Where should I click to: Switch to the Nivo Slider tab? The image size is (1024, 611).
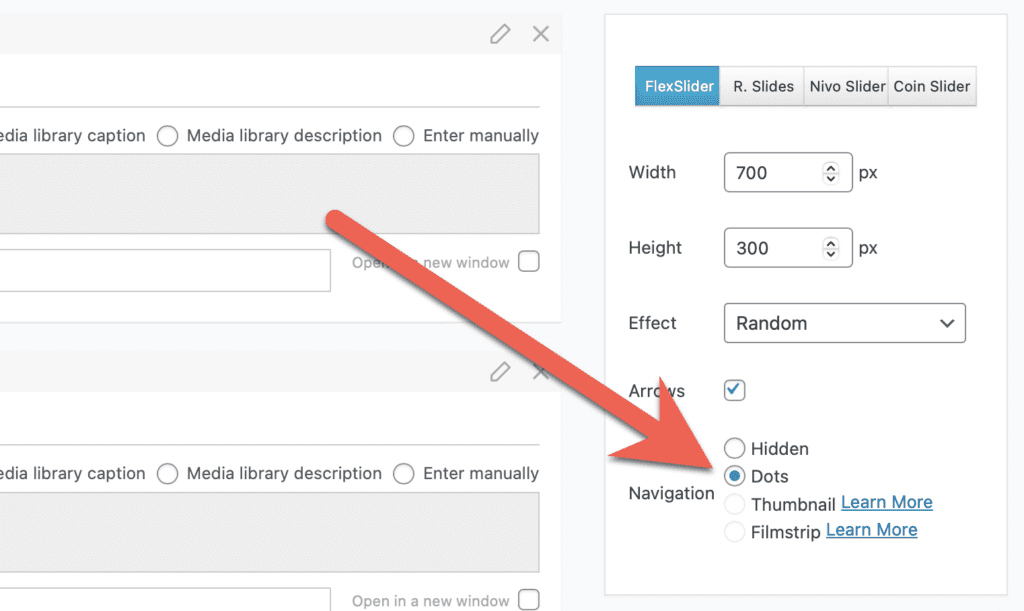[x=847, y=86]
